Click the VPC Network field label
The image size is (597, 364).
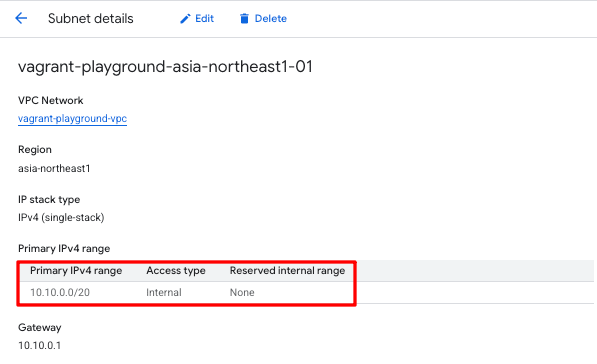pyautogui.click(x=51, y=100)
